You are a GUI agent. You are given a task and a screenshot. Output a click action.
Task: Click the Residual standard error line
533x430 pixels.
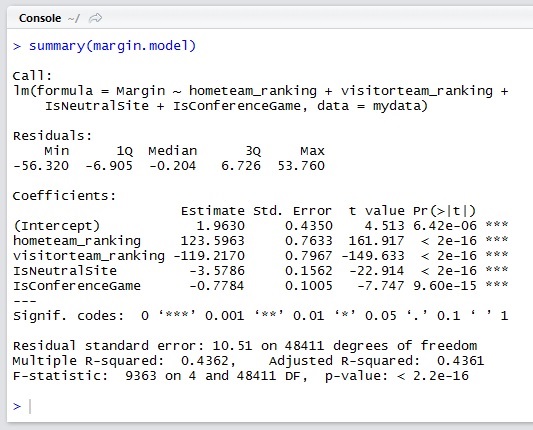point(245,346)
